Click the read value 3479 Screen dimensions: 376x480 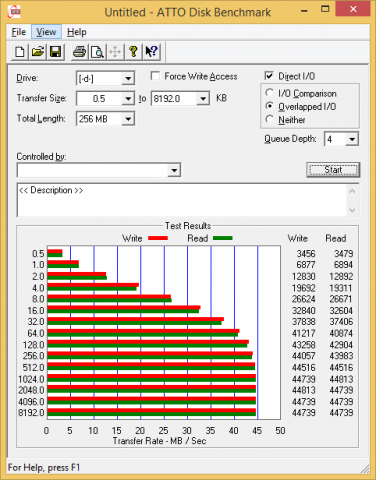pyautogui.click(x=343, y=254)
